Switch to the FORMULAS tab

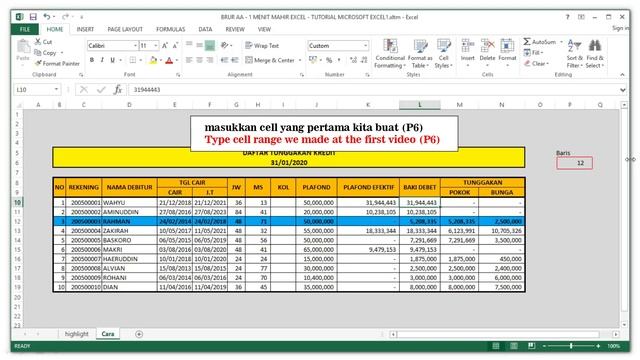tap(171, 29)
